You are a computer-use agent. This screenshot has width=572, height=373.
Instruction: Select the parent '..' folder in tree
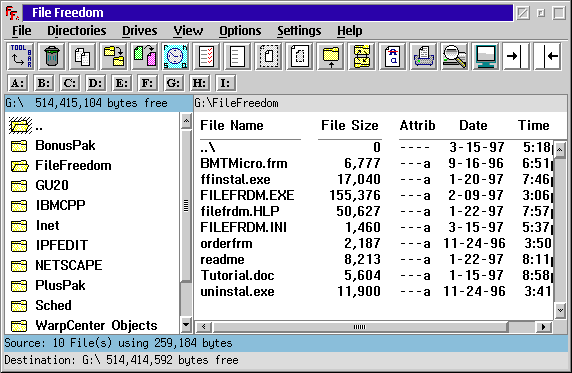tap(26, 126)
